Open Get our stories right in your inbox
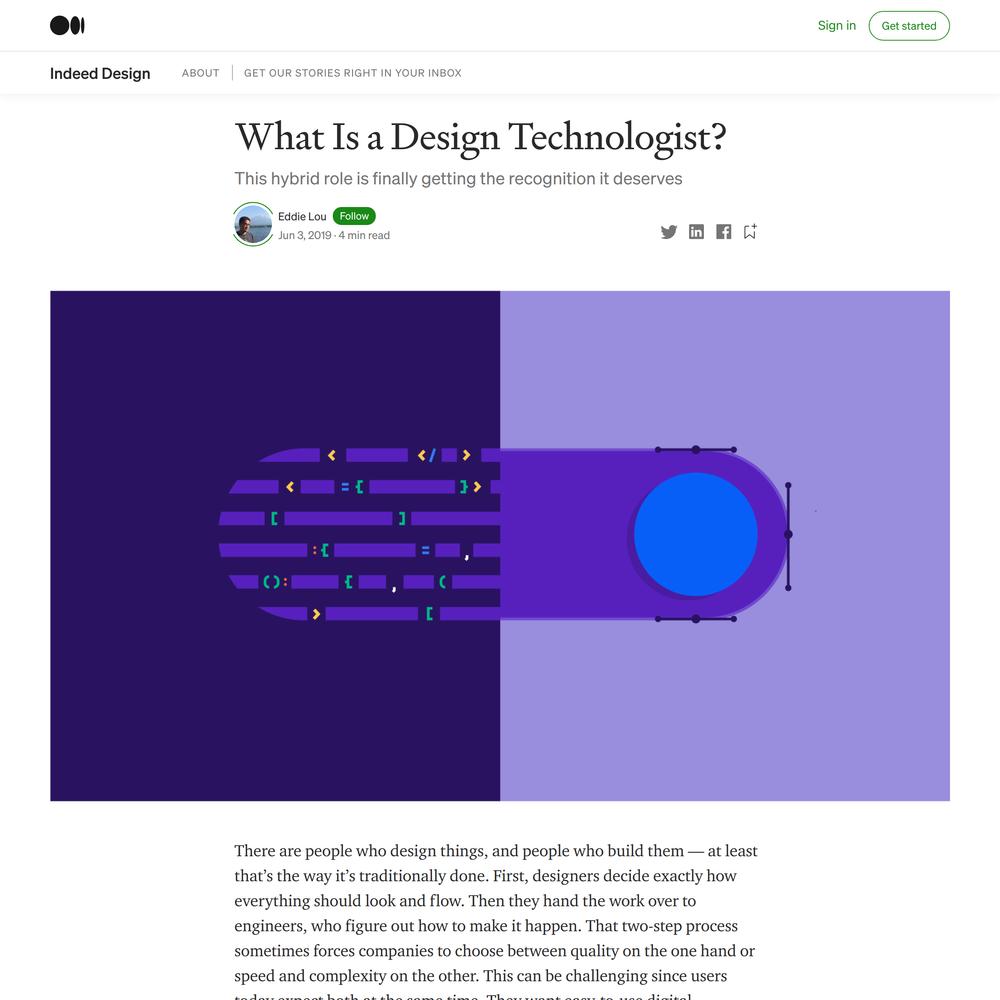Image resolution: width=1000 pixels, height=1000 pixels. pos(353,73)
